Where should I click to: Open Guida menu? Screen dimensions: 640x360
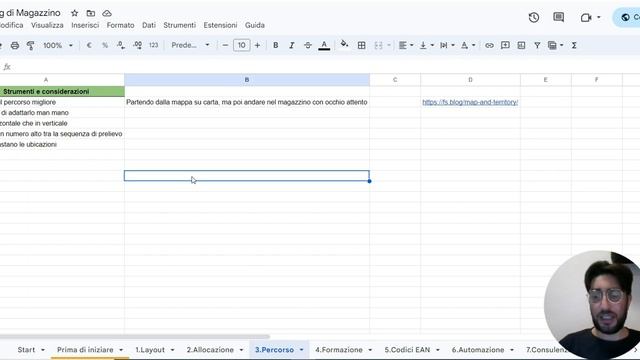tap(255, 25)
